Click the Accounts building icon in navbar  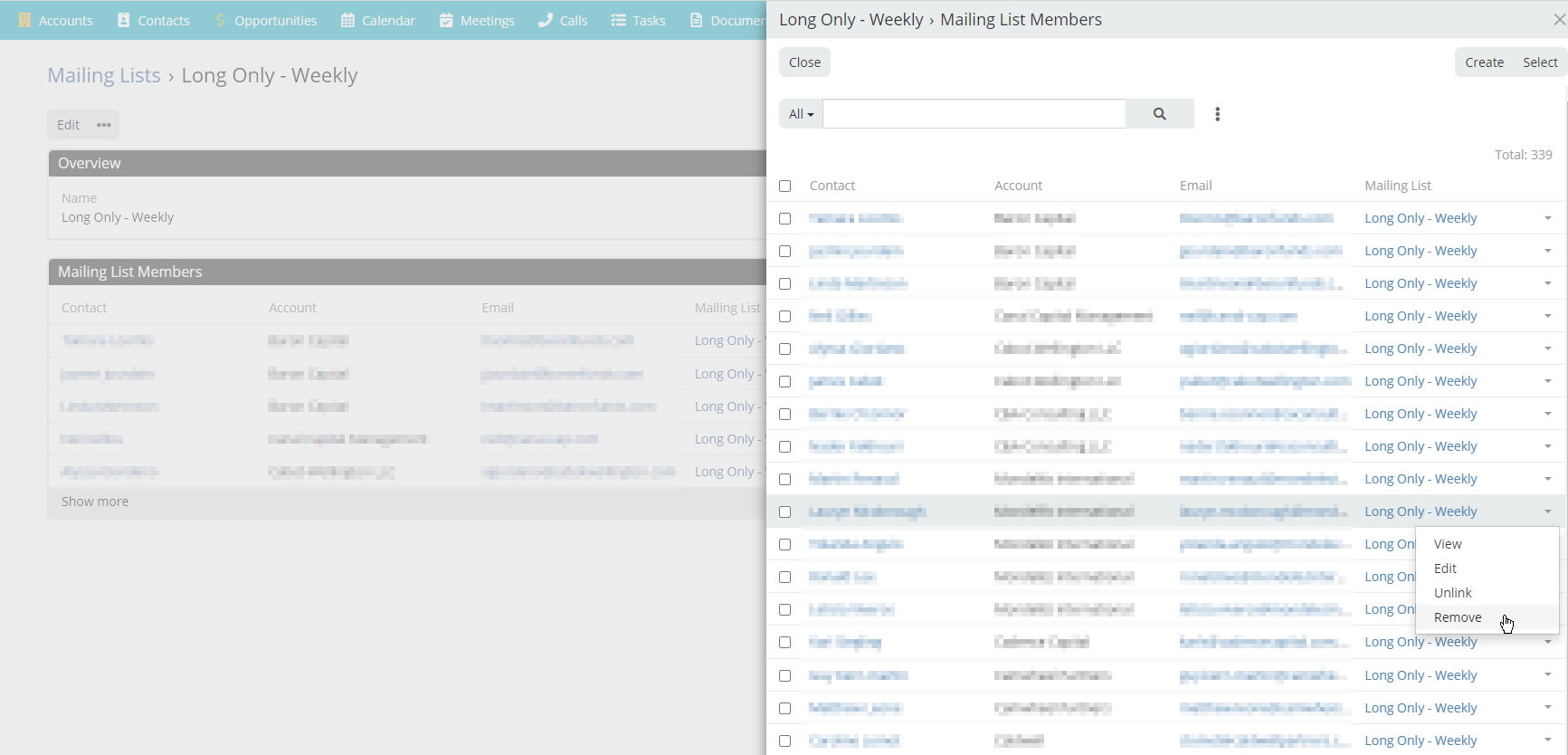[x=25, y=20]
